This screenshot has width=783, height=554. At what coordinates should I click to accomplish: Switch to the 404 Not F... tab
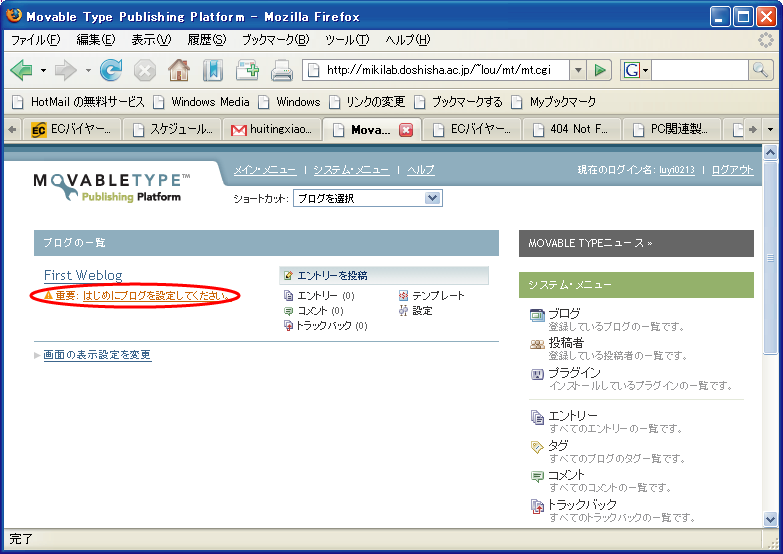click(572, 130)
